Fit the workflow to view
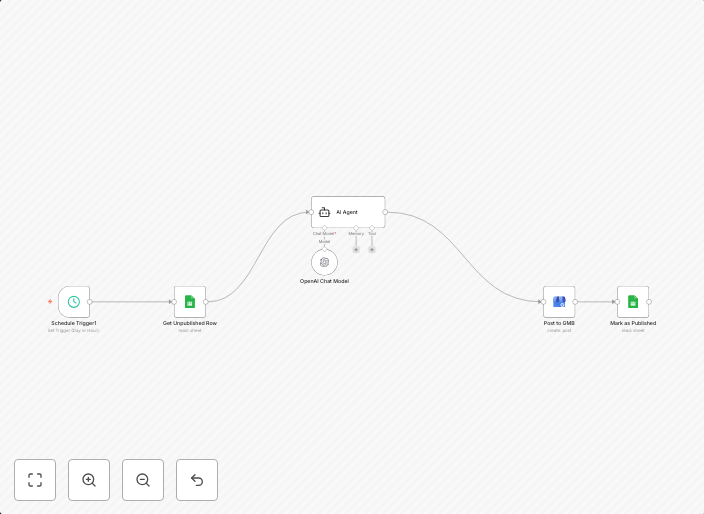Viewport: 704px width, 514px height. (x=35, y=480)
